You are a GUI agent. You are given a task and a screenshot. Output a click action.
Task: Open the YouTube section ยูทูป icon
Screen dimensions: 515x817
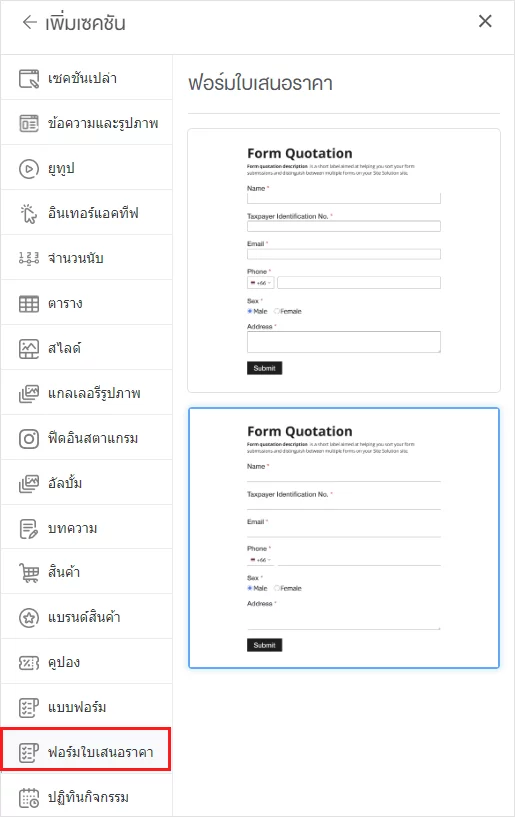(x=29, y=169)
